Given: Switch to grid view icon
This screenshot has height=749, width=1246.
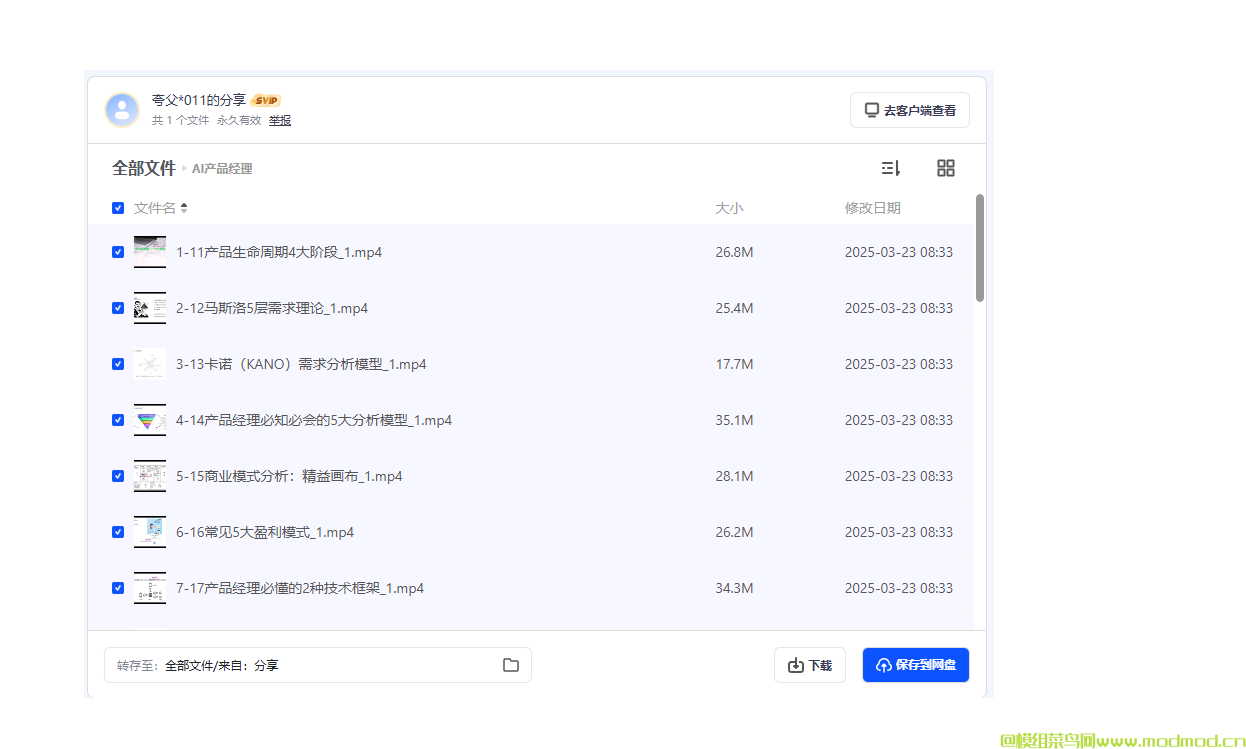Looking at the screenshot, I should coord(946,168).
